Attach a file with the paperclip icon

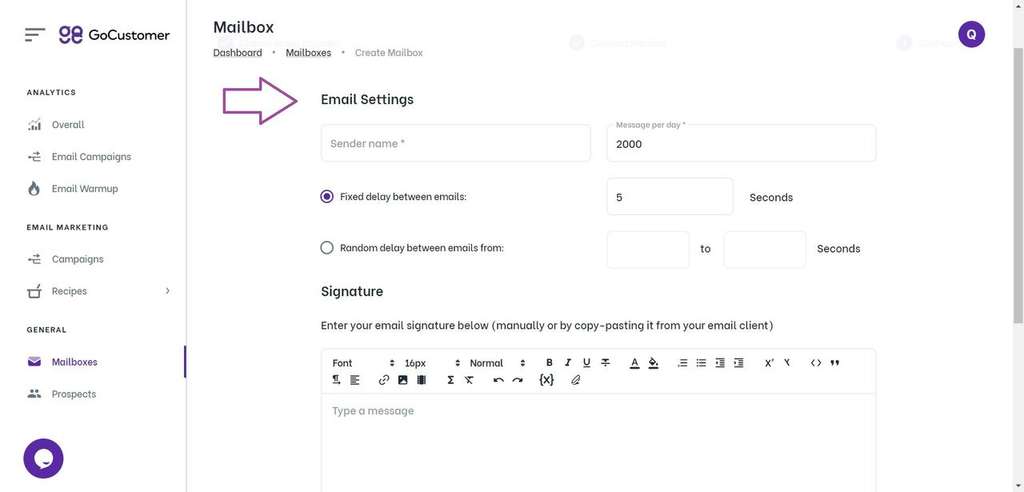[575, 380]
